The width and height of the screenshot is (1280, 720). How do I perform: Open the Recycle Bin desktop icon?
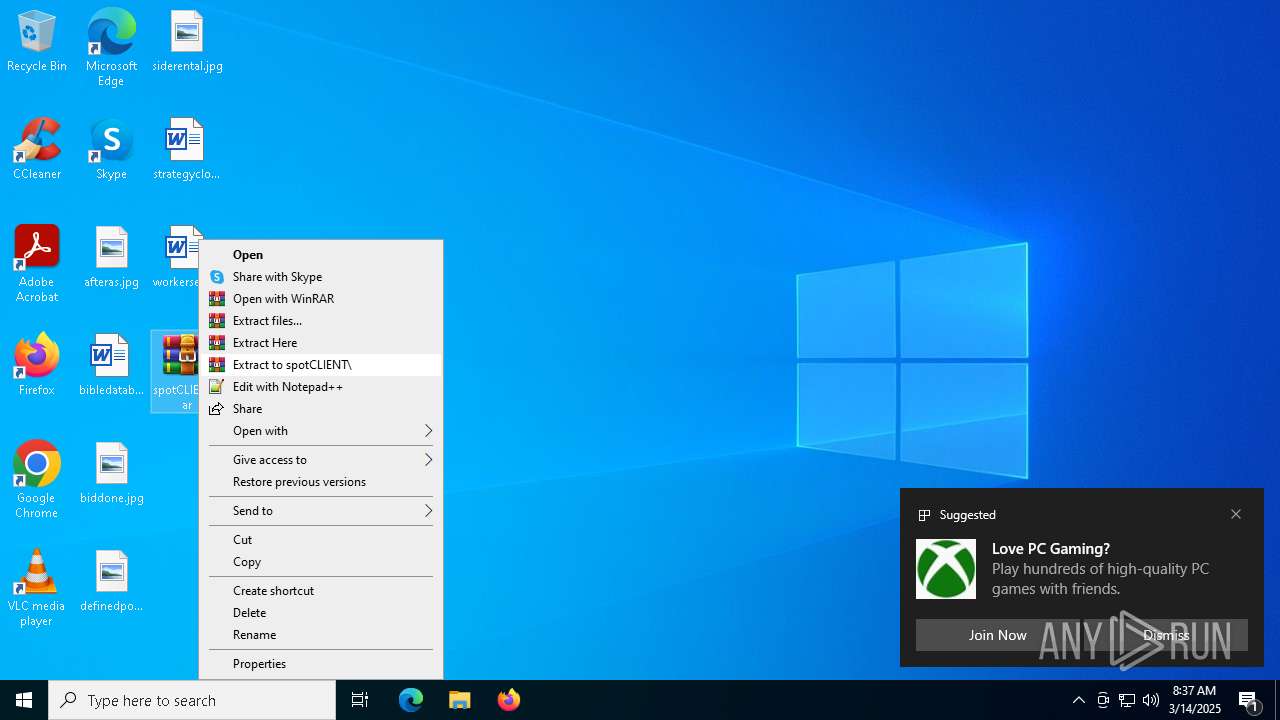pos(37,42)
